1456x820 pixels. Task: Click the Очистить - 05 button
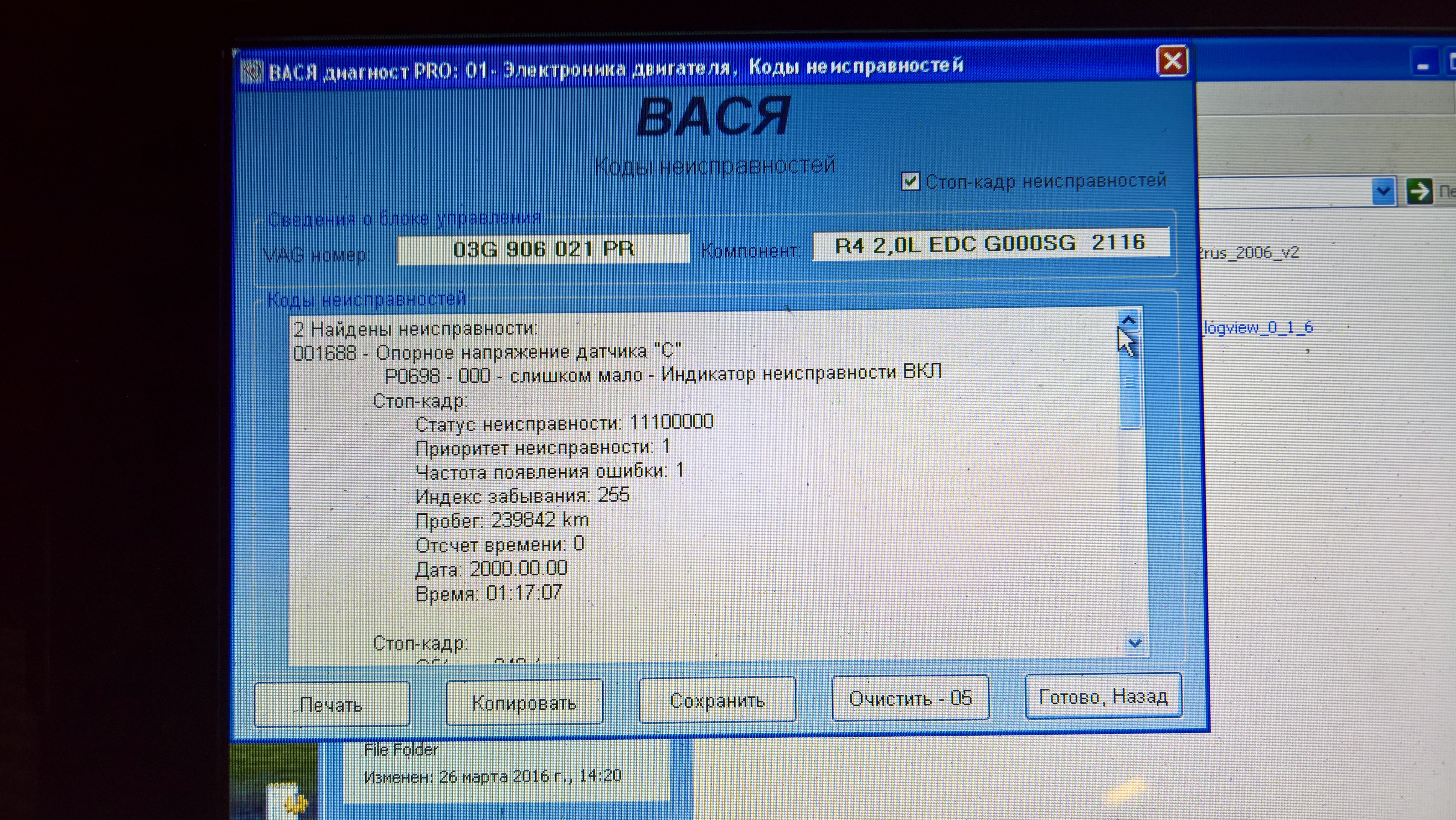tap(910, 698)
